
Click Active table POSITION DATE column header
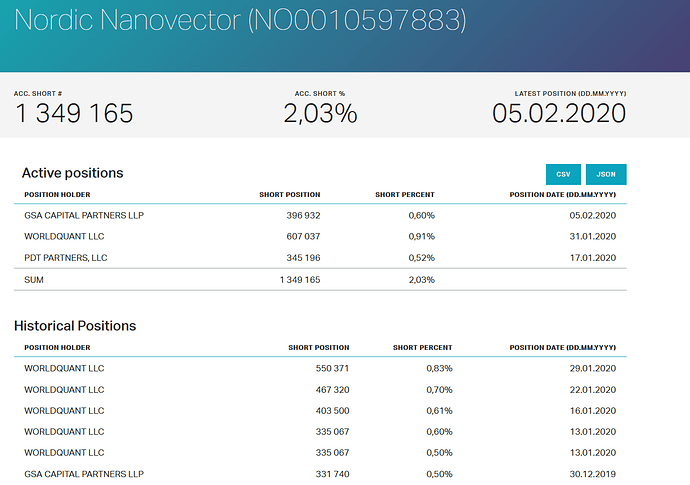pos(563,195)
